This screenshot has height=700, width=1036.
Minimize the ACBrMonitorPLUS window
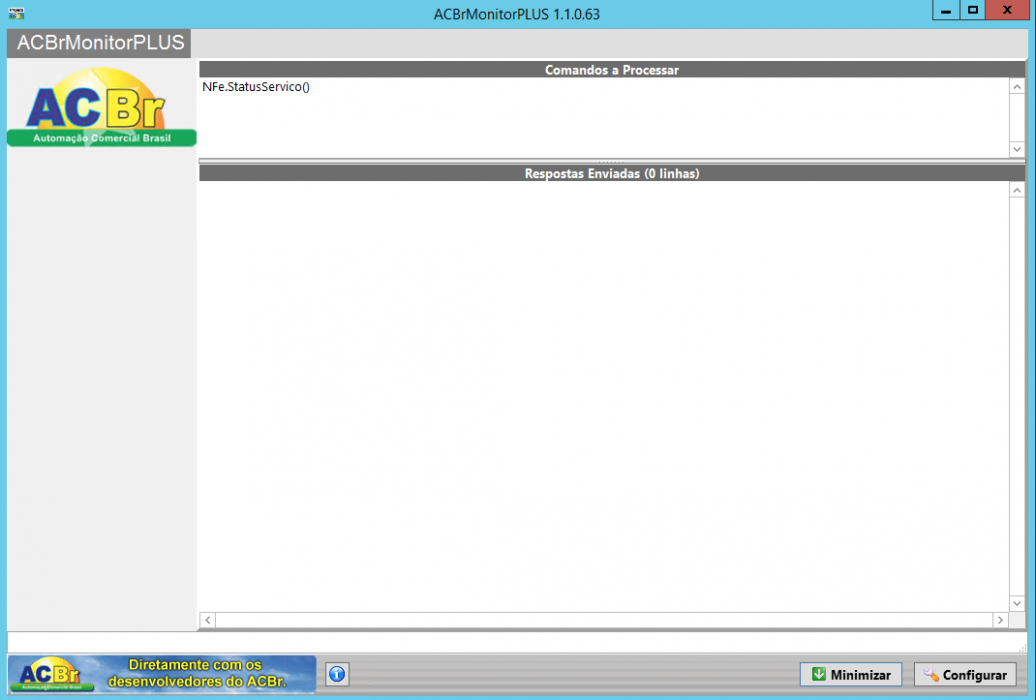coord(946,10)
